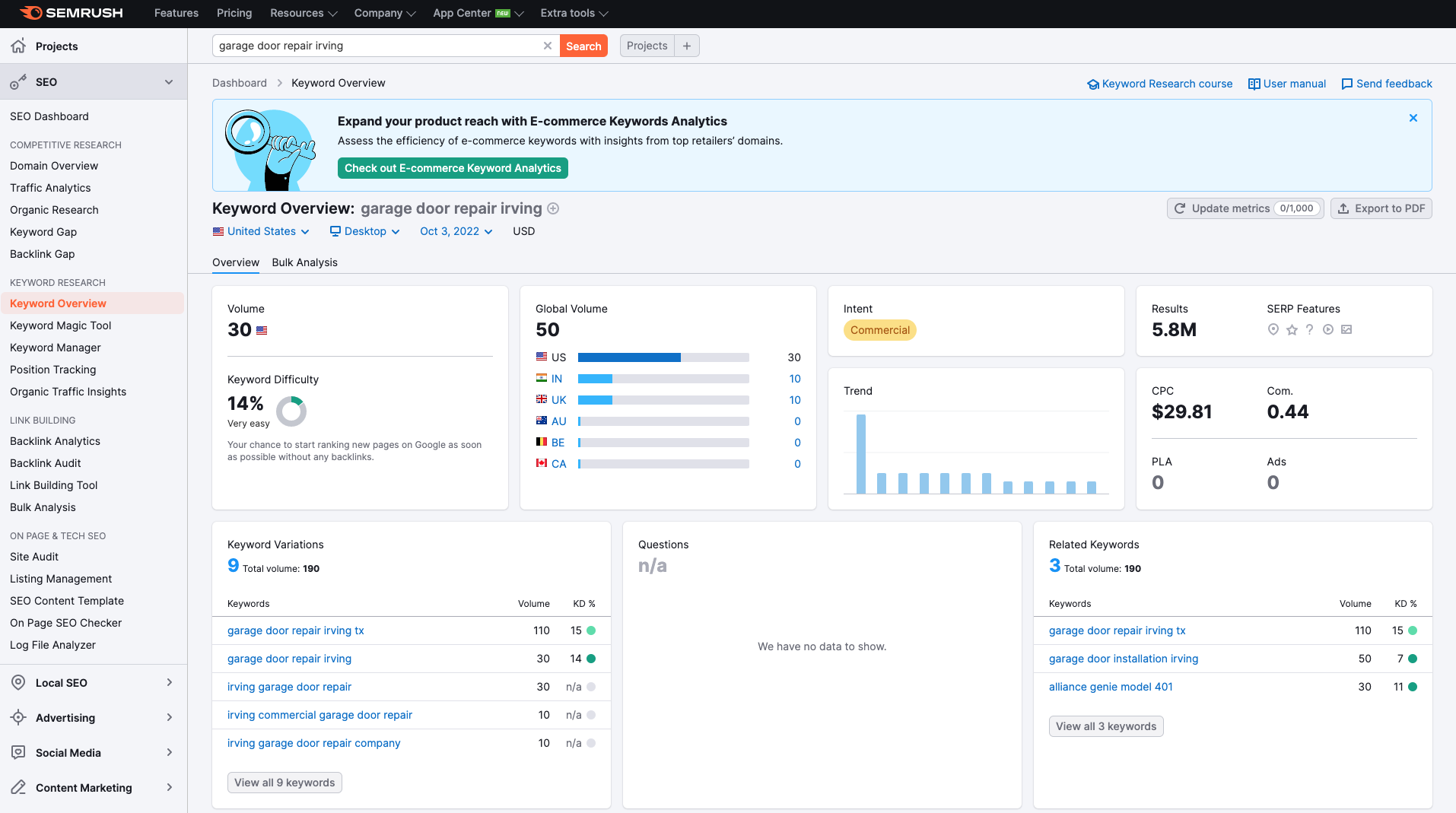Click View all 9 keywords
This screenshot has width=1456, height=813.
(285, 783)
